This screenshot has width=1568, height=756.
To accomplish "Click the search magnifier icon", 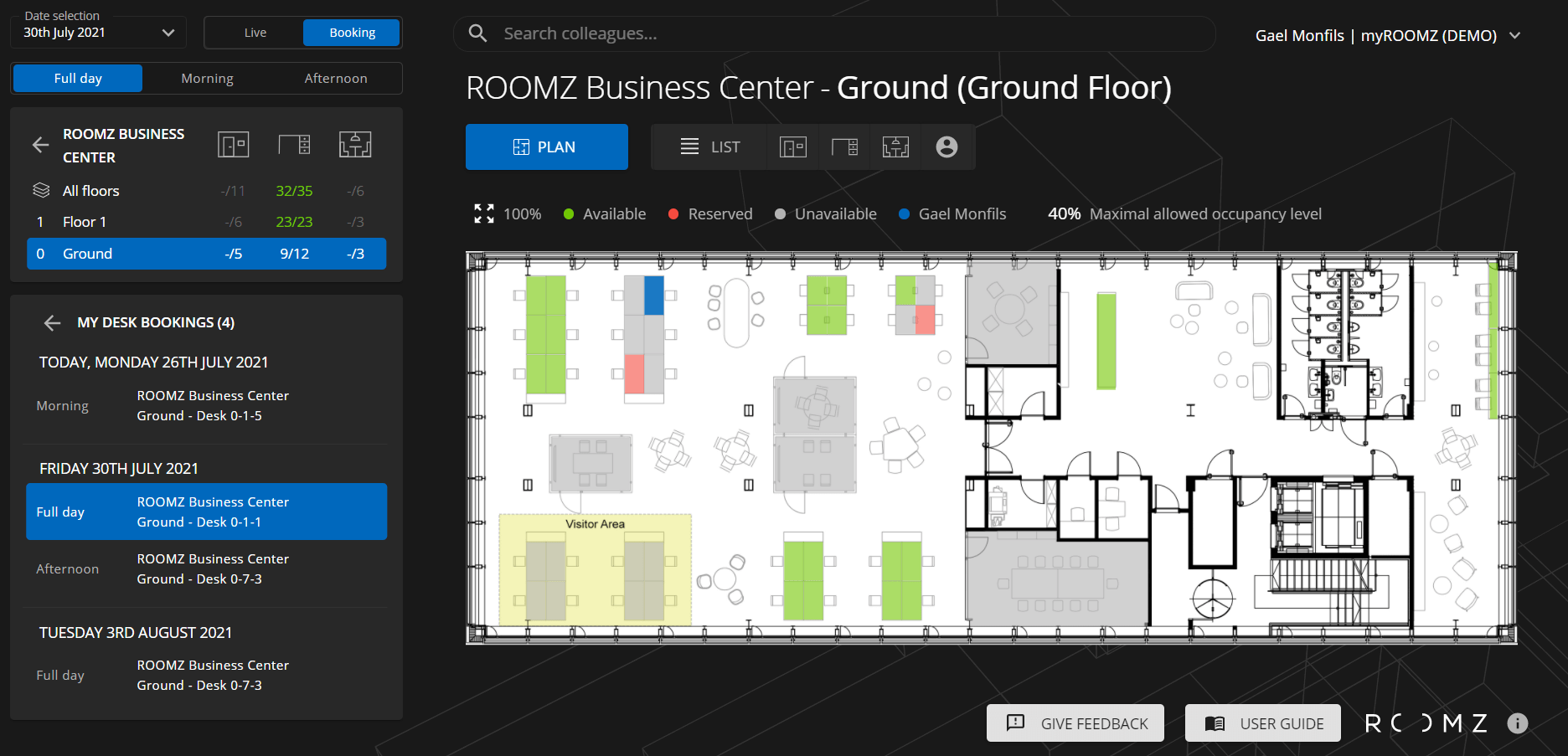I will [x=477, y=33].
